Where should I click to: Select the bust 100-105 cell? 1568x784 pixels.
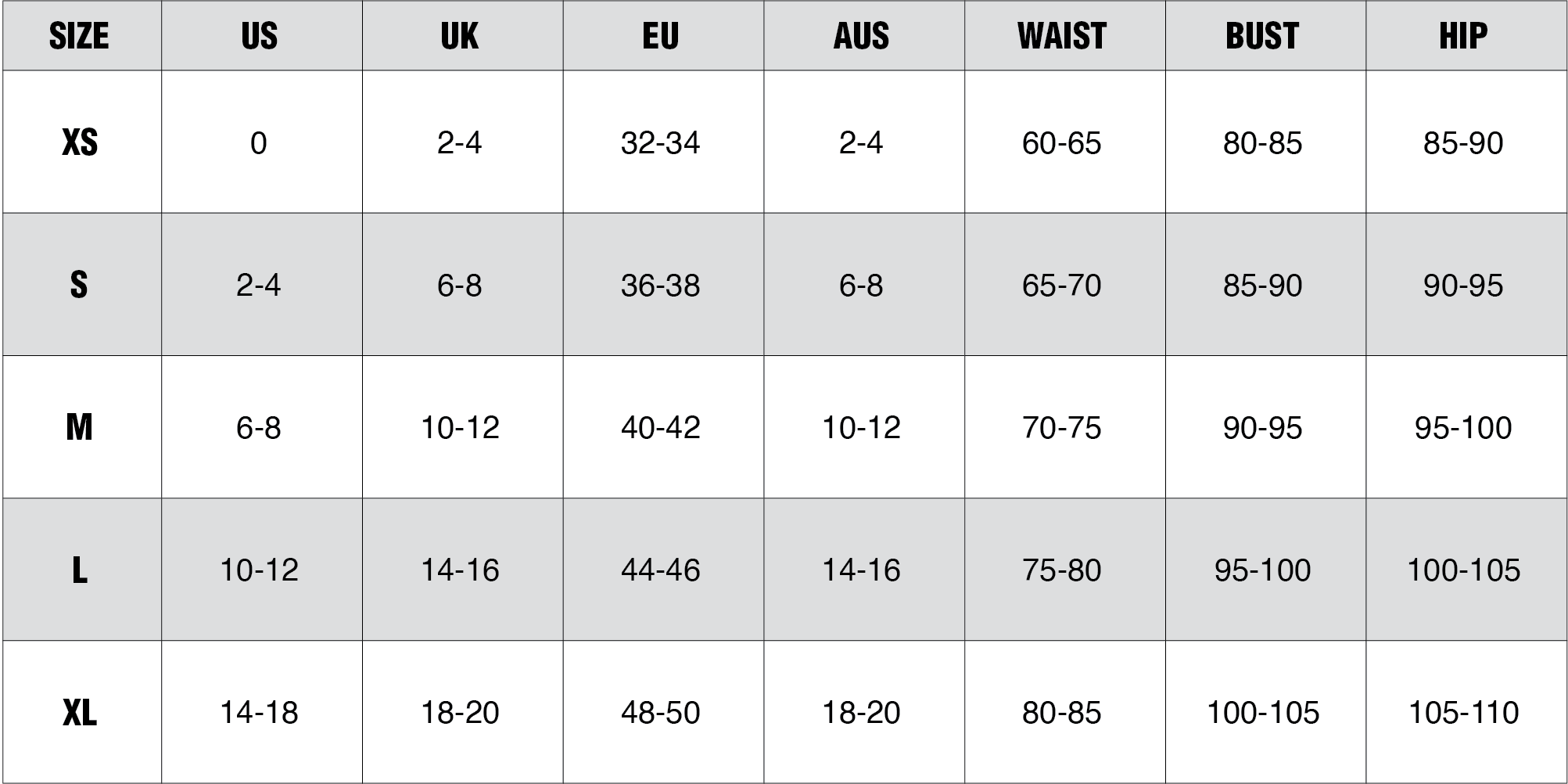(x=1262, y=713)
